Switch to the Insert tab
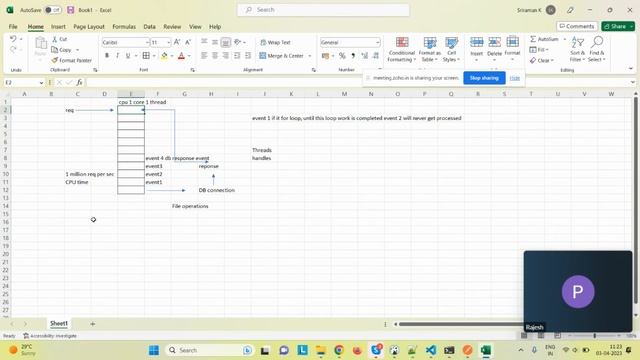Screen dimensions: 640x360 pos(58,27)
